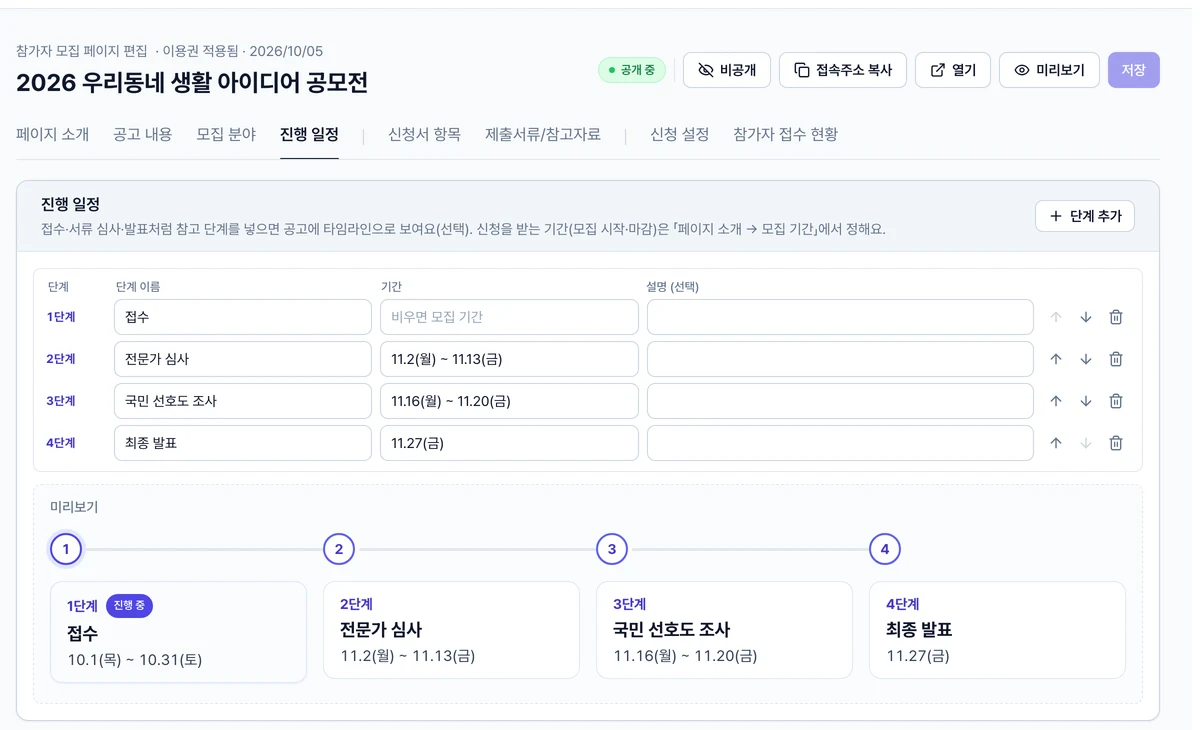
Task: Edit the 최종 발표 name field
Action: [x=243, y=443]
